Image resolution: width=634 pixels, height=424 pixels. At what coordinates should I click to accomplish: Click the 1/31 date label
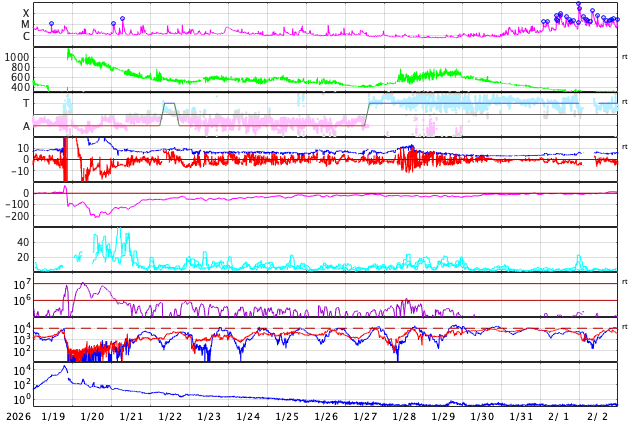tap(521, 416)
